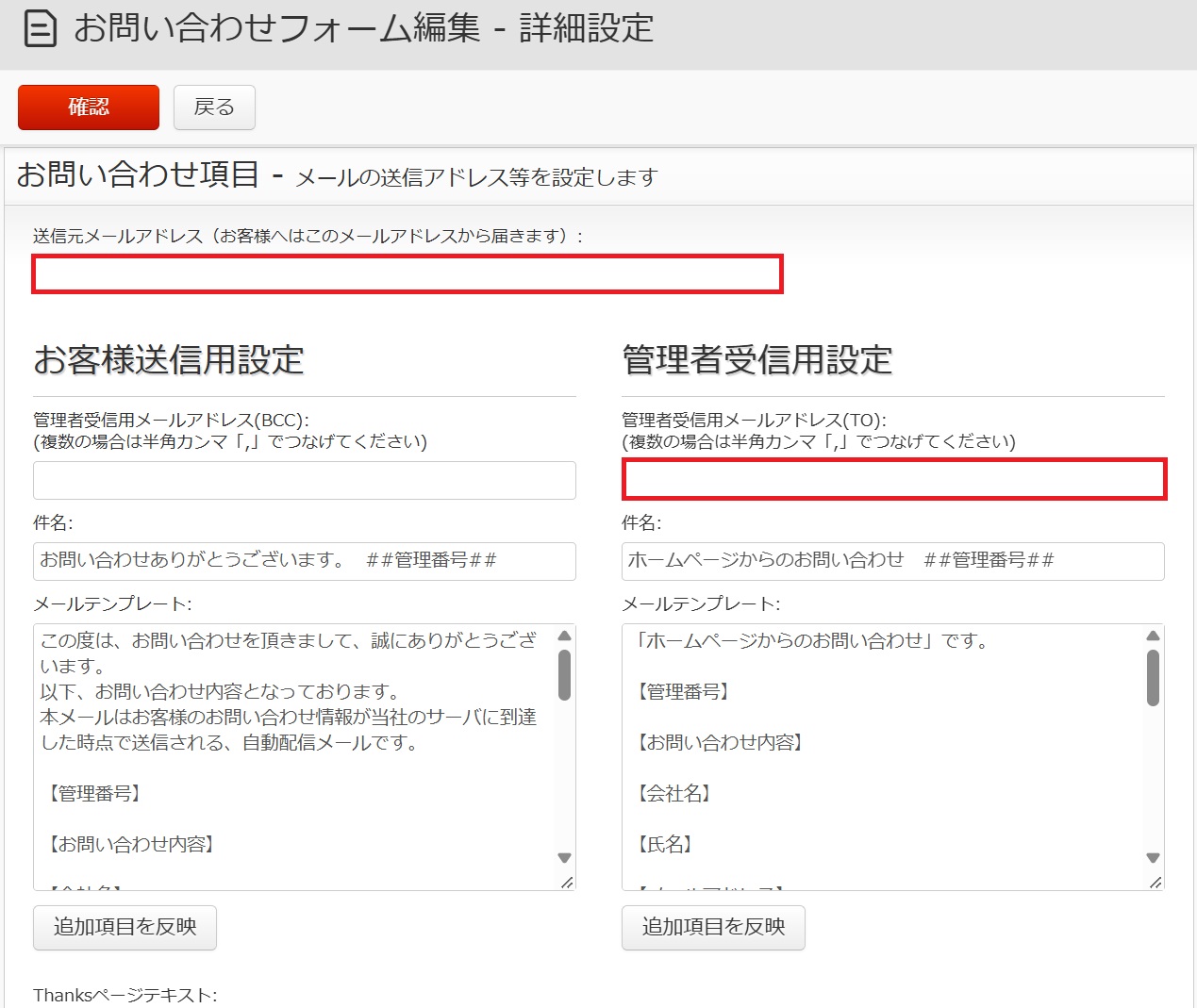This screenshot has width=1197, height=1008.
Task: Click the admin template scrollbar thumb
Action: [x=1153, y=678]
